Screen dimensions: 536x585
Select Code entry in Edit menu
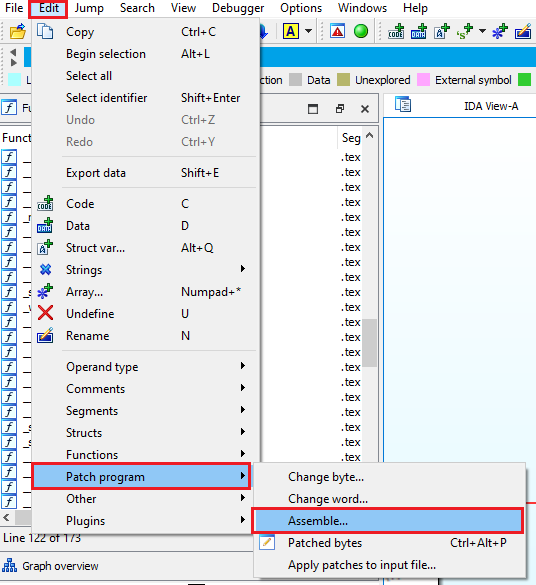click(x=145, y=204)
